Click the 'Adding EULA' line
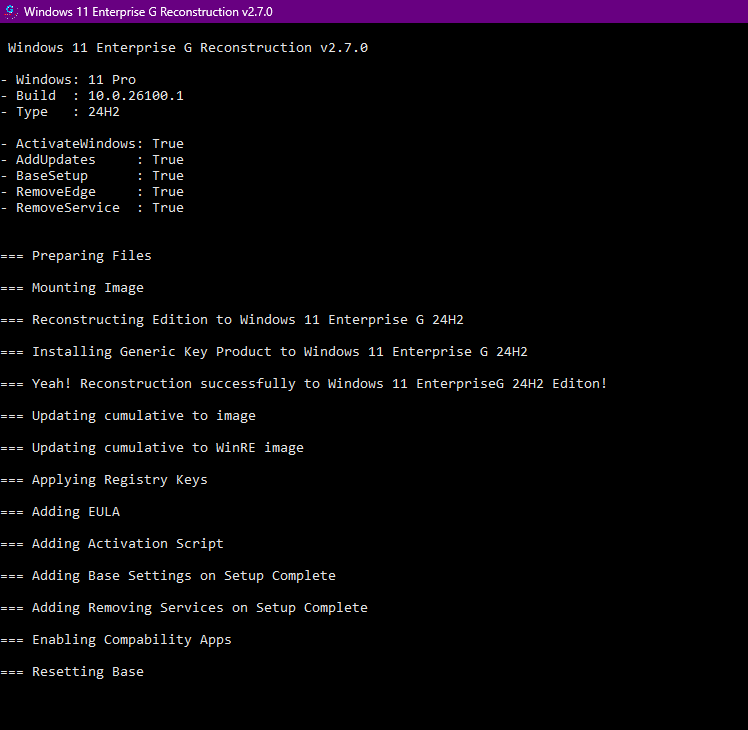 (x=60, y=512)
